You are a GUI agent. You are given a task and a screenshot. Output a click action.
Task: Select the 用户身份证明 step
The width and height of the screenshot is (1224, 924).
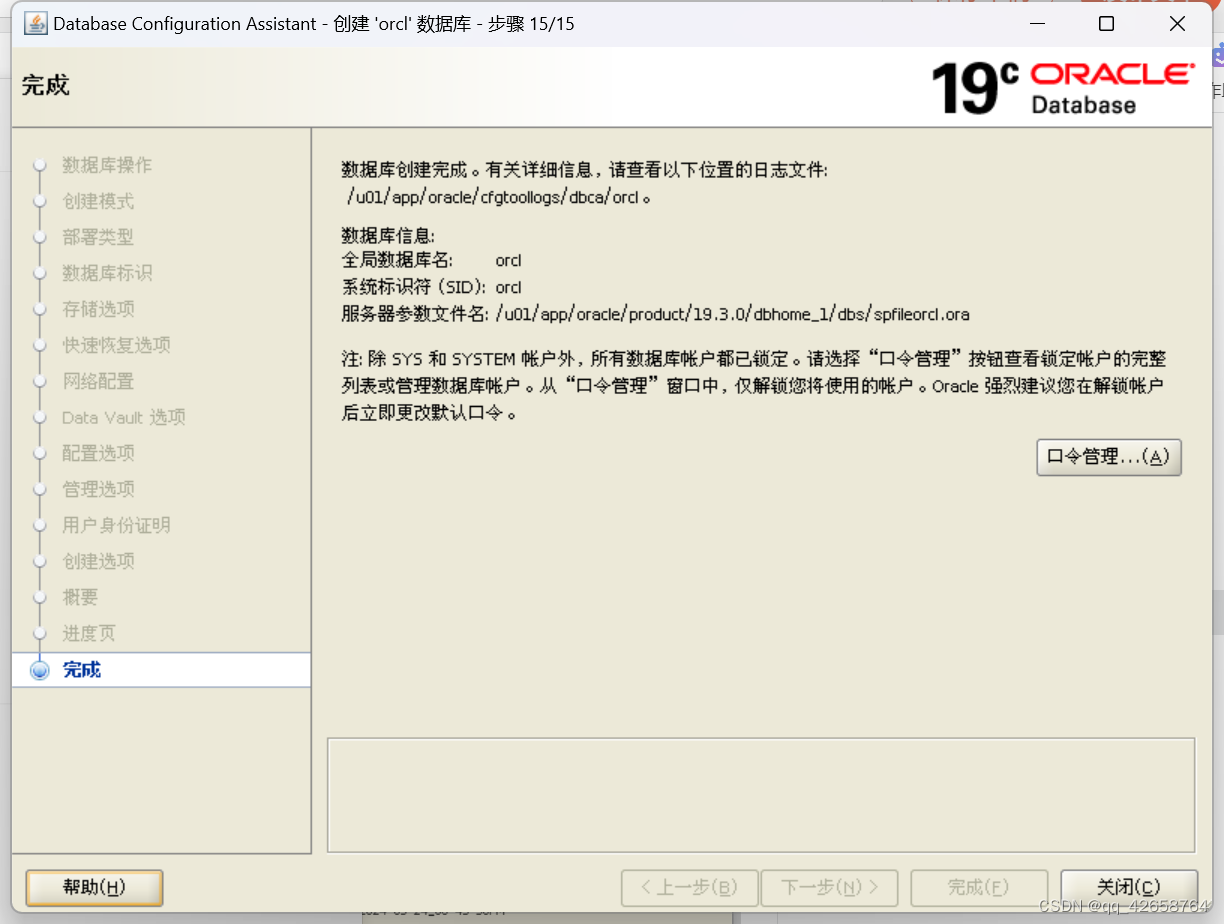116,525
